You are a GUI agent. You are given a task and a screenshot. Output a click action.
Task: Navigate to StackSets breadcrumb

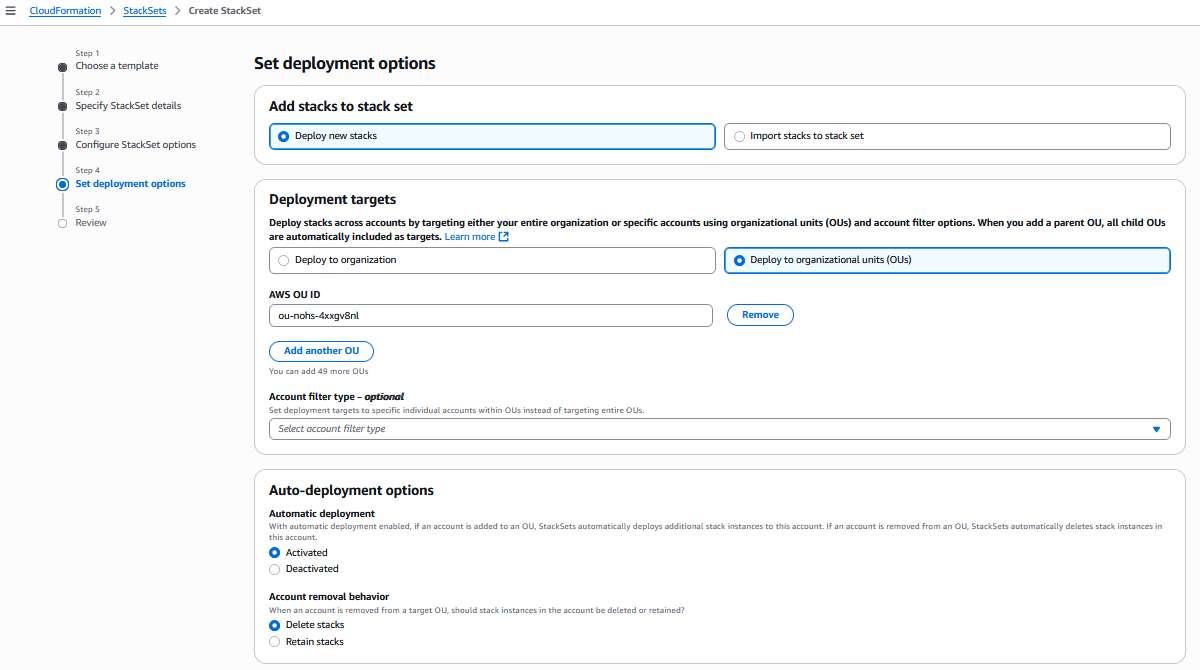coord(144,10)
